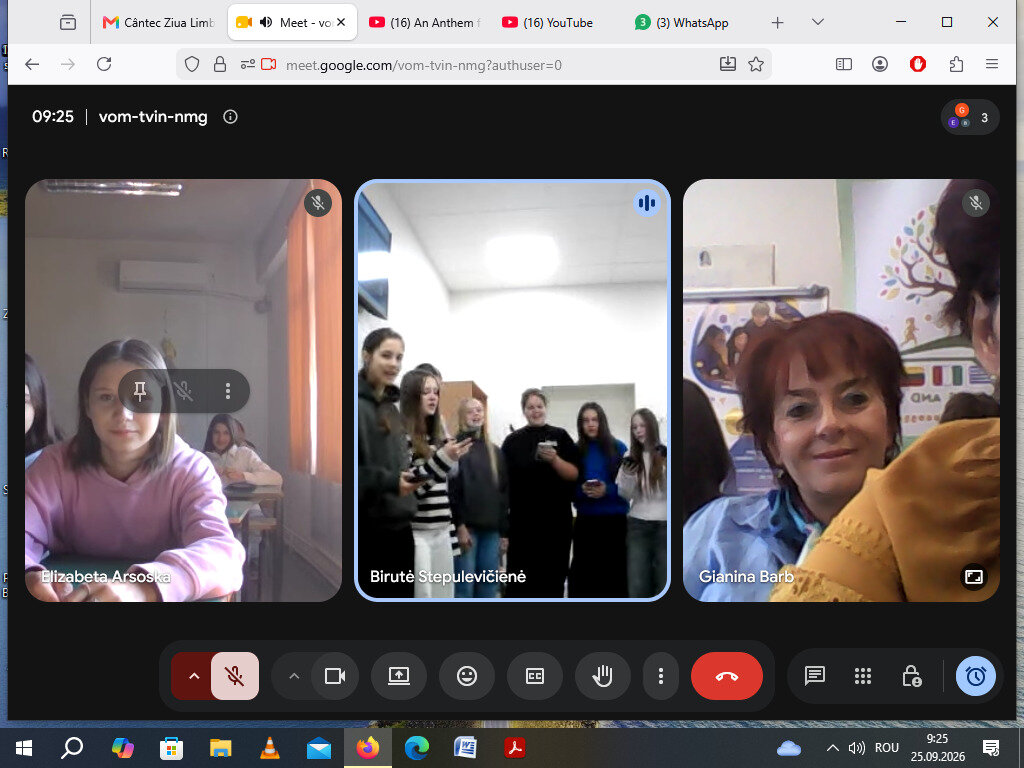Pin Elizabeta Arsoska's video tile
The image size is (1024, 768).
pyautogui.click(x=140, y=391)
